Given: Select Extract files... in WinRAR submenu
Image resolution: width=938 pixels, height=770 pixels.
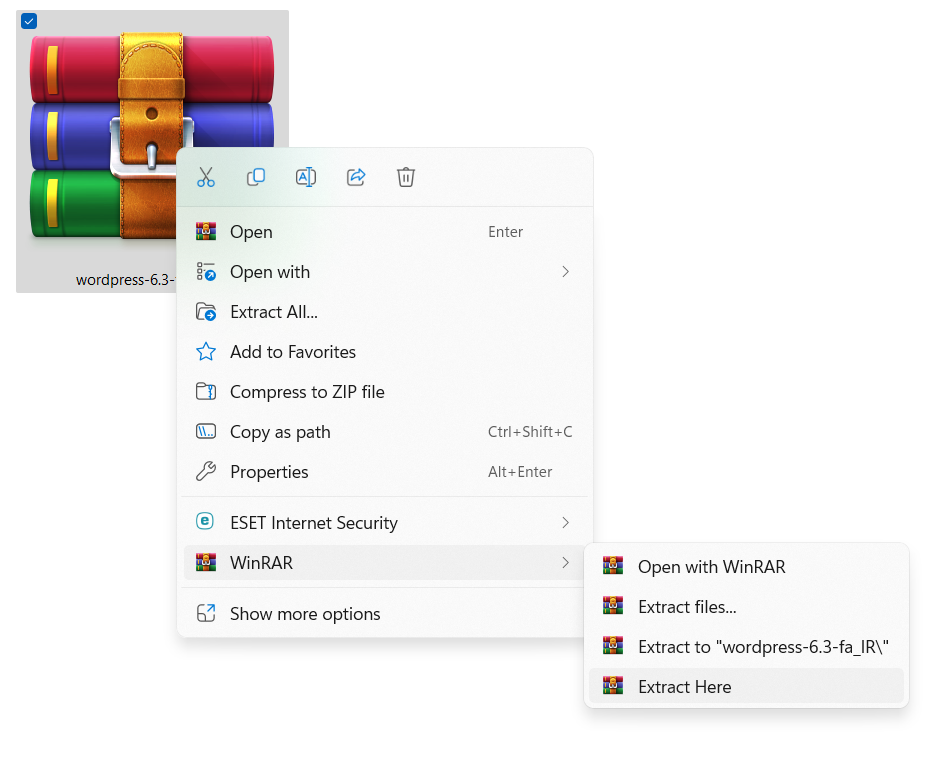Looking at the screenshot, I should pyautogui.click(x=746, y=607).
